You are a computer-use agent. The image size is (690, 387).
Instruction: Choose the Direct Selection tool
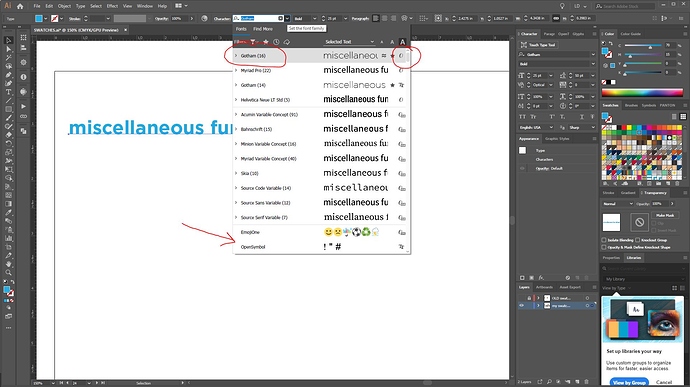(x=8, y=49)
